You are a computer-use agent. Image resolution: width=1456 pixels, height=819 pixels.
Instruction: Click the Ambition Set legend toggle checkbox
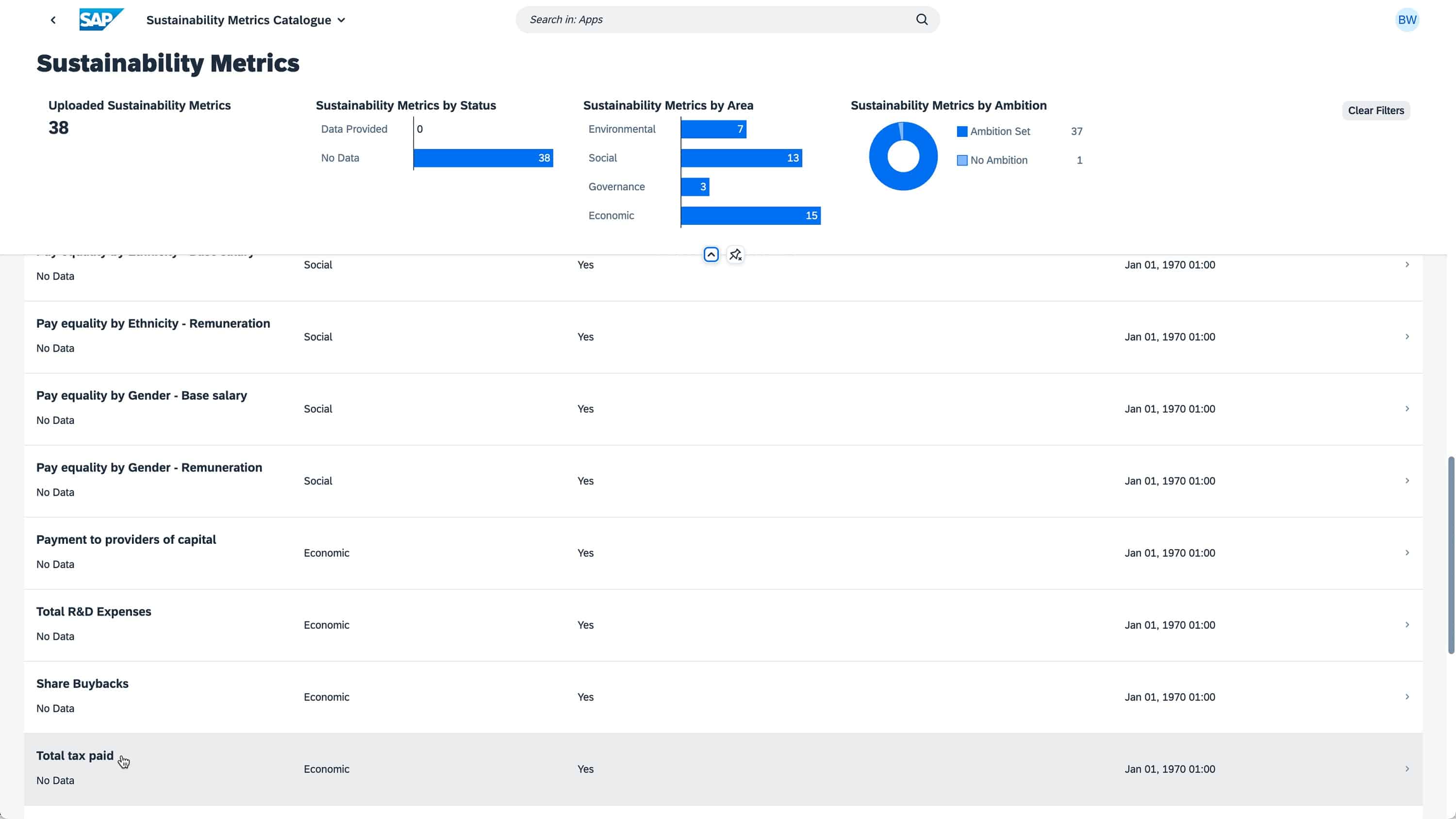tap(962, 131)
